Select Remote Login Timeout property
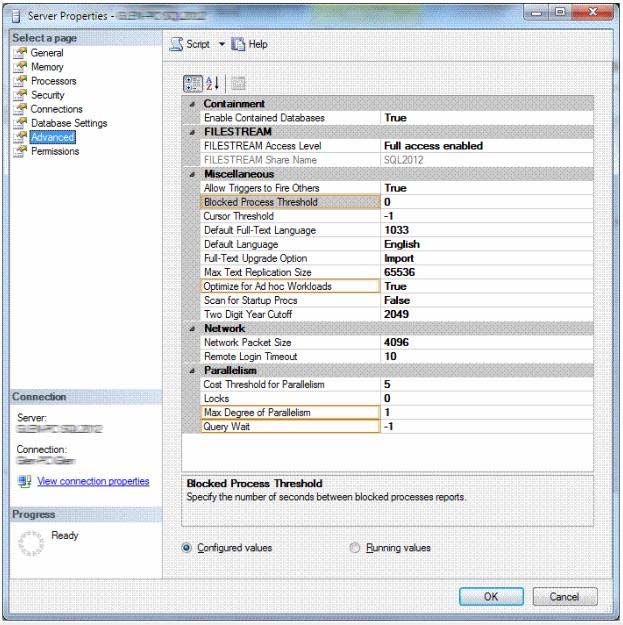The height and width of the screenshot is (625, 623). click(290, 356)
